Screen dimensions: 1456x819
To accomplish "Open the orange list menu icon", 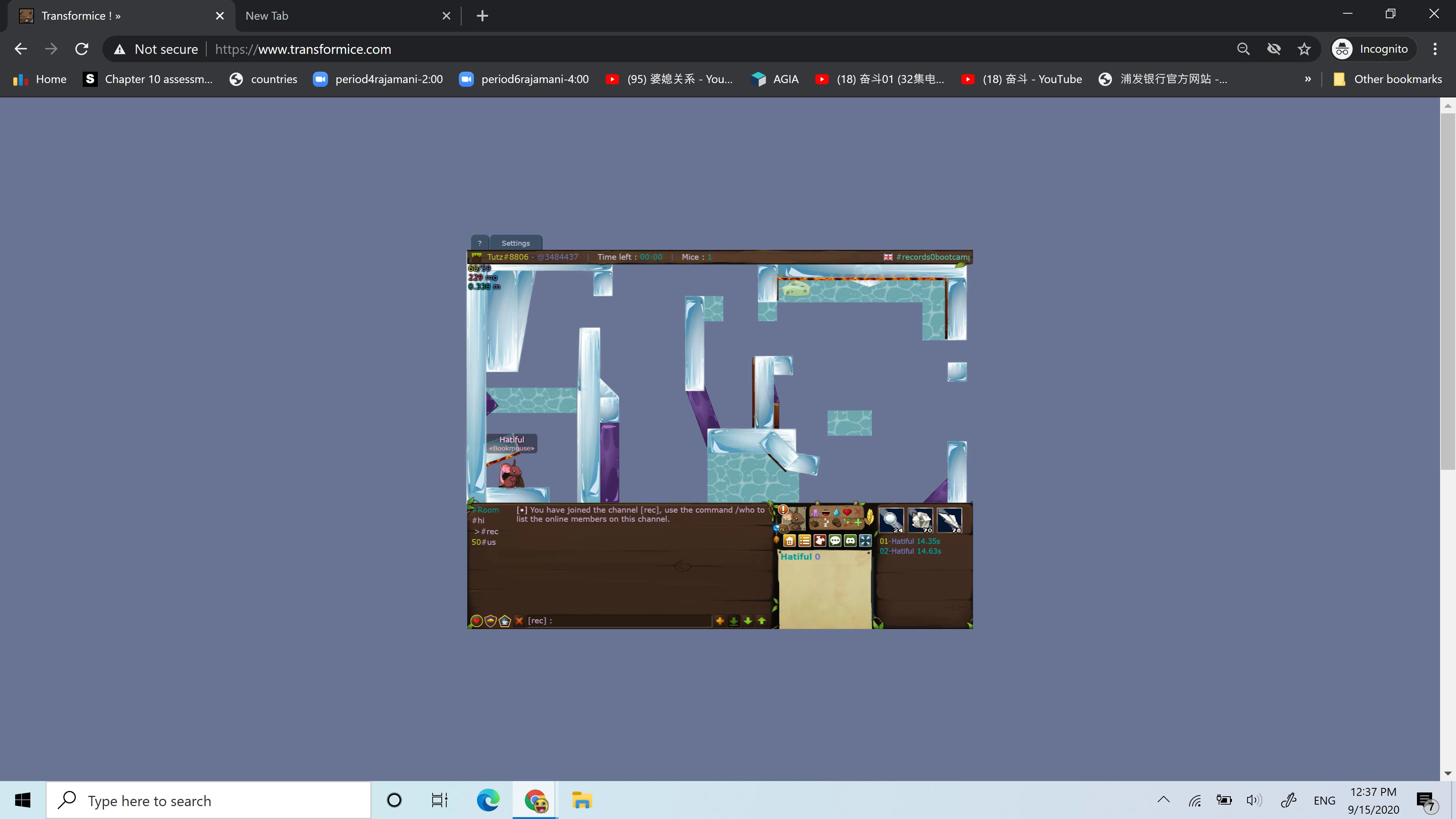I will 805,541.
